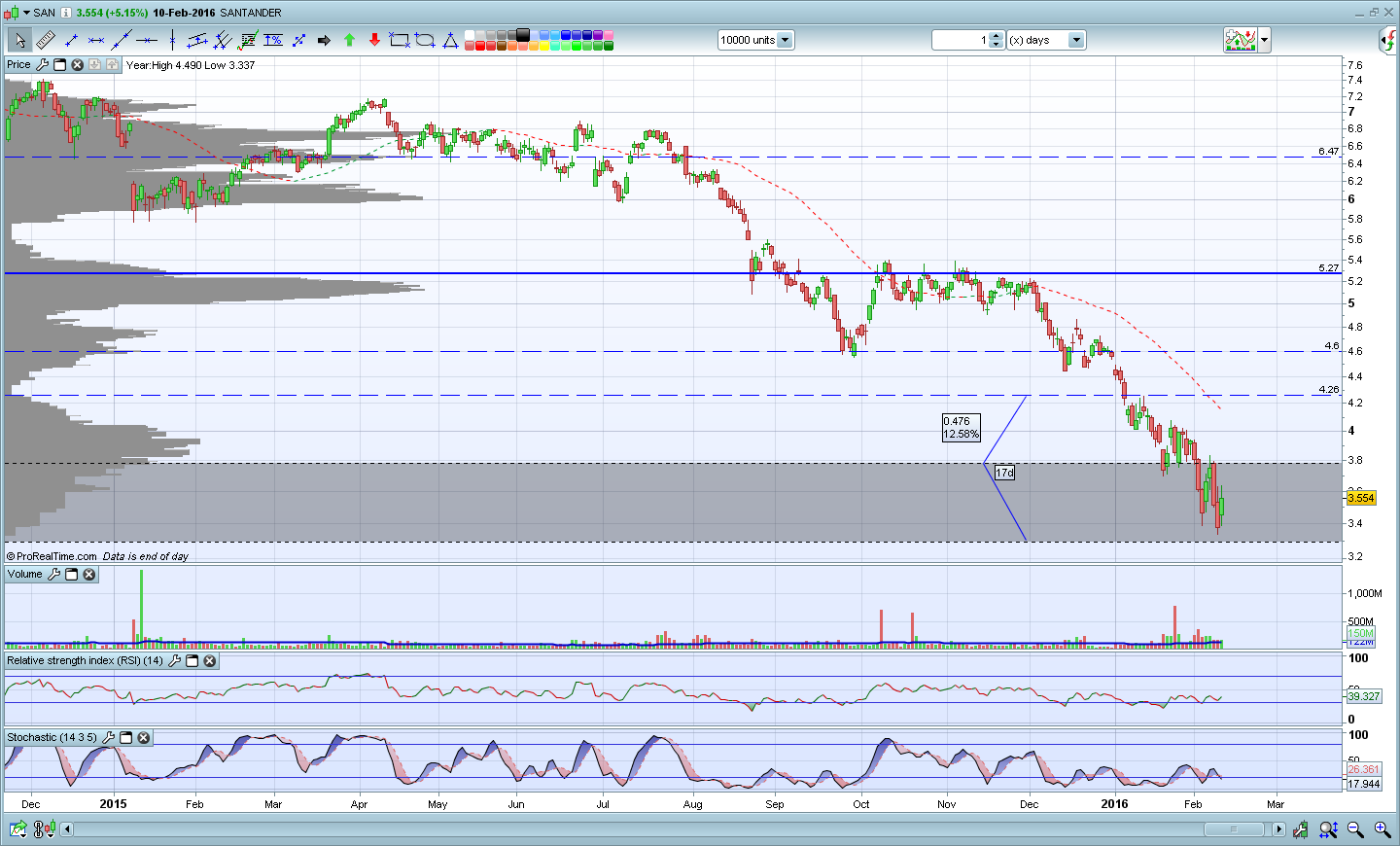Click the candlestick link icon at bottom left
The width and height of the screenshot is (1400, 846).
coord(43,829)
